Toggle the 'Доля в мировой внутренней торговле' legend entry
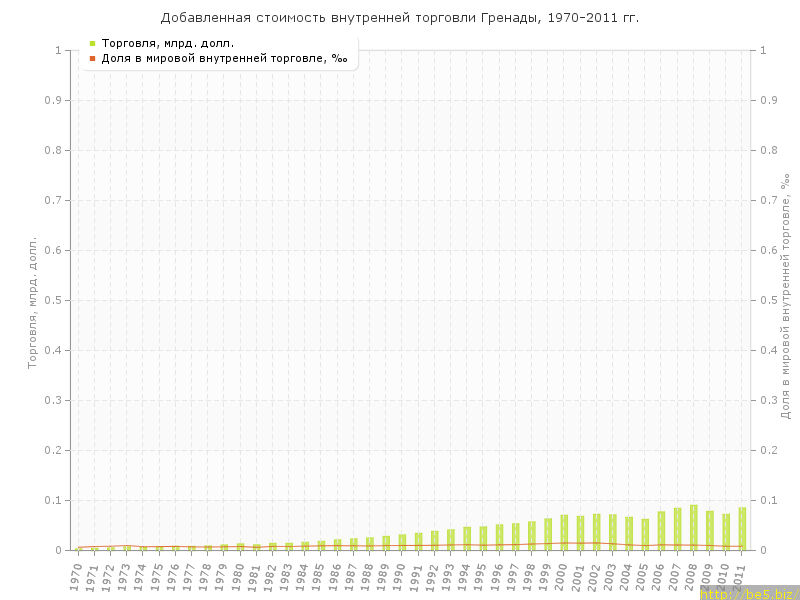800x600 pixels. [224, 58]
